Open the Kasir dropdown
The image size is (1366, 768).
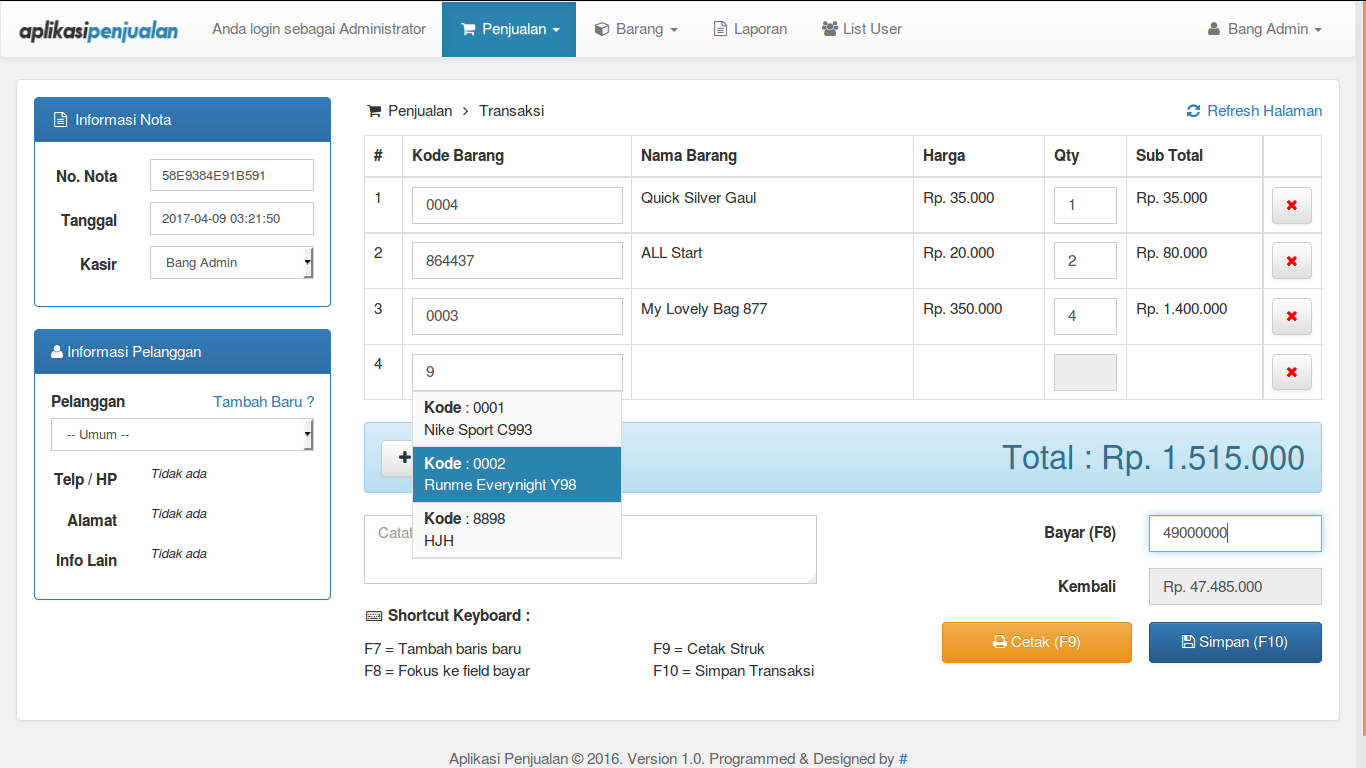(231, 263)
